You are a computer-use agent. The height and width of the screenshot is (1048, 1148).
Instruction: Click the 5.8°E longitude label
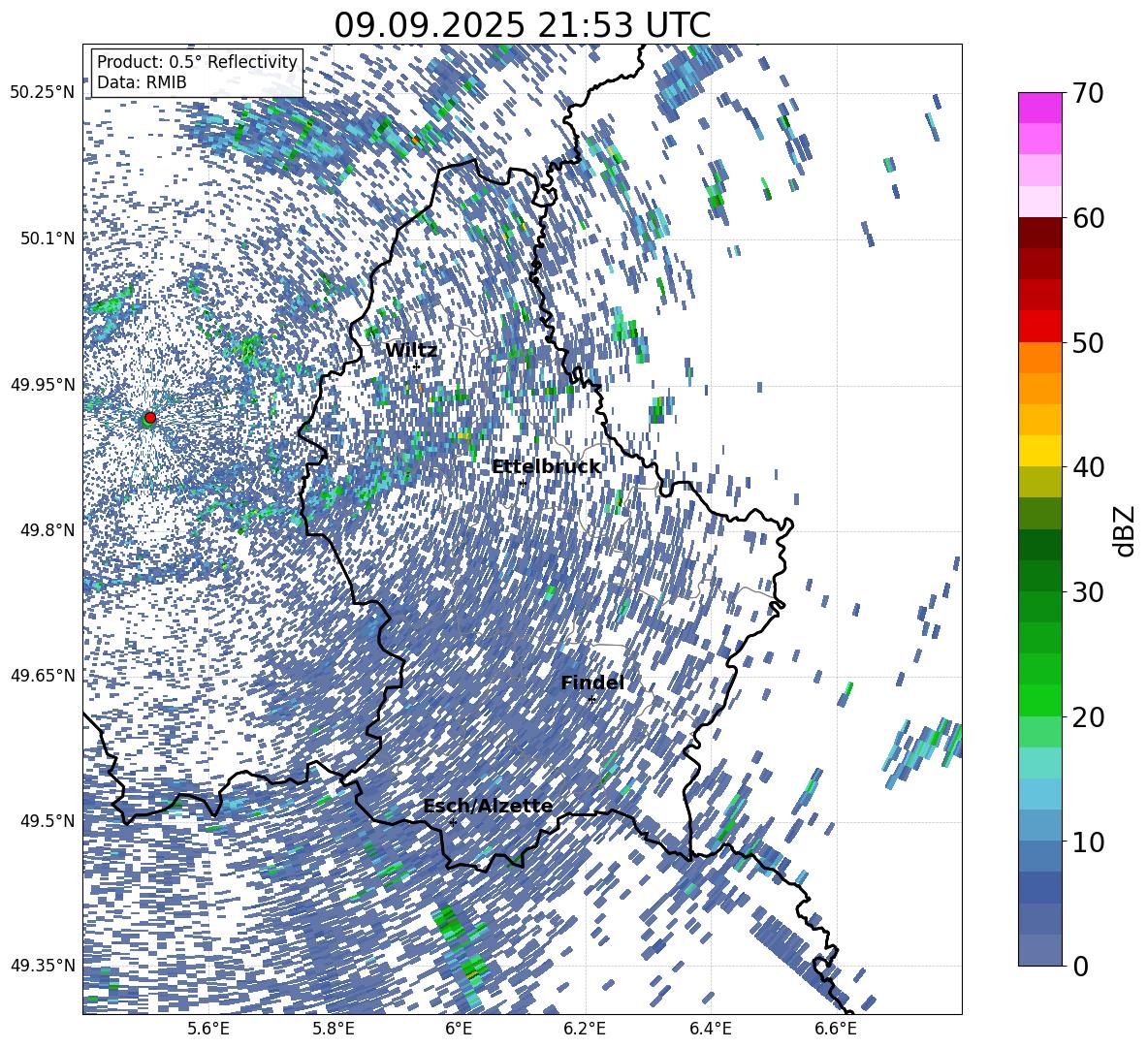[x=334, y=1029]
